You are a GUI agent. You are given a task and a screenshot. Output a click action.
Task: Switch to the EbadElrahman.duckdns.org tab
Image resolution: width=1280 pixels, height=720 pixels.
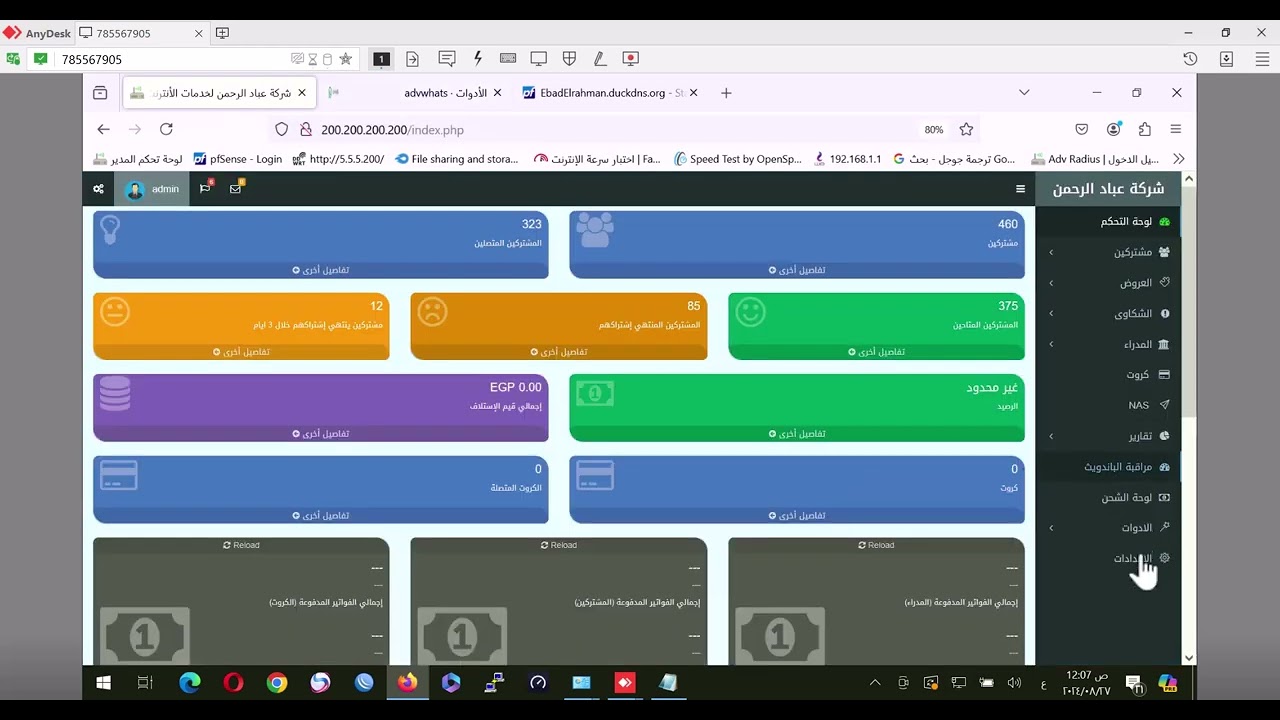pos(612,93)
